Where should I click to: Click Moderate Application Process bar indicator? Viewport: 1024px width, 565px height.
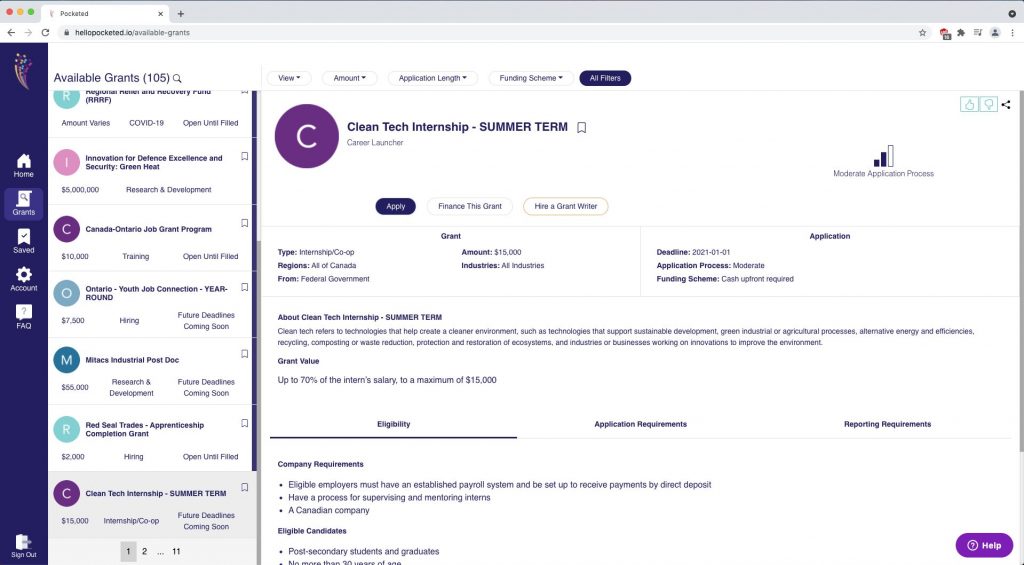click(883, 157)
